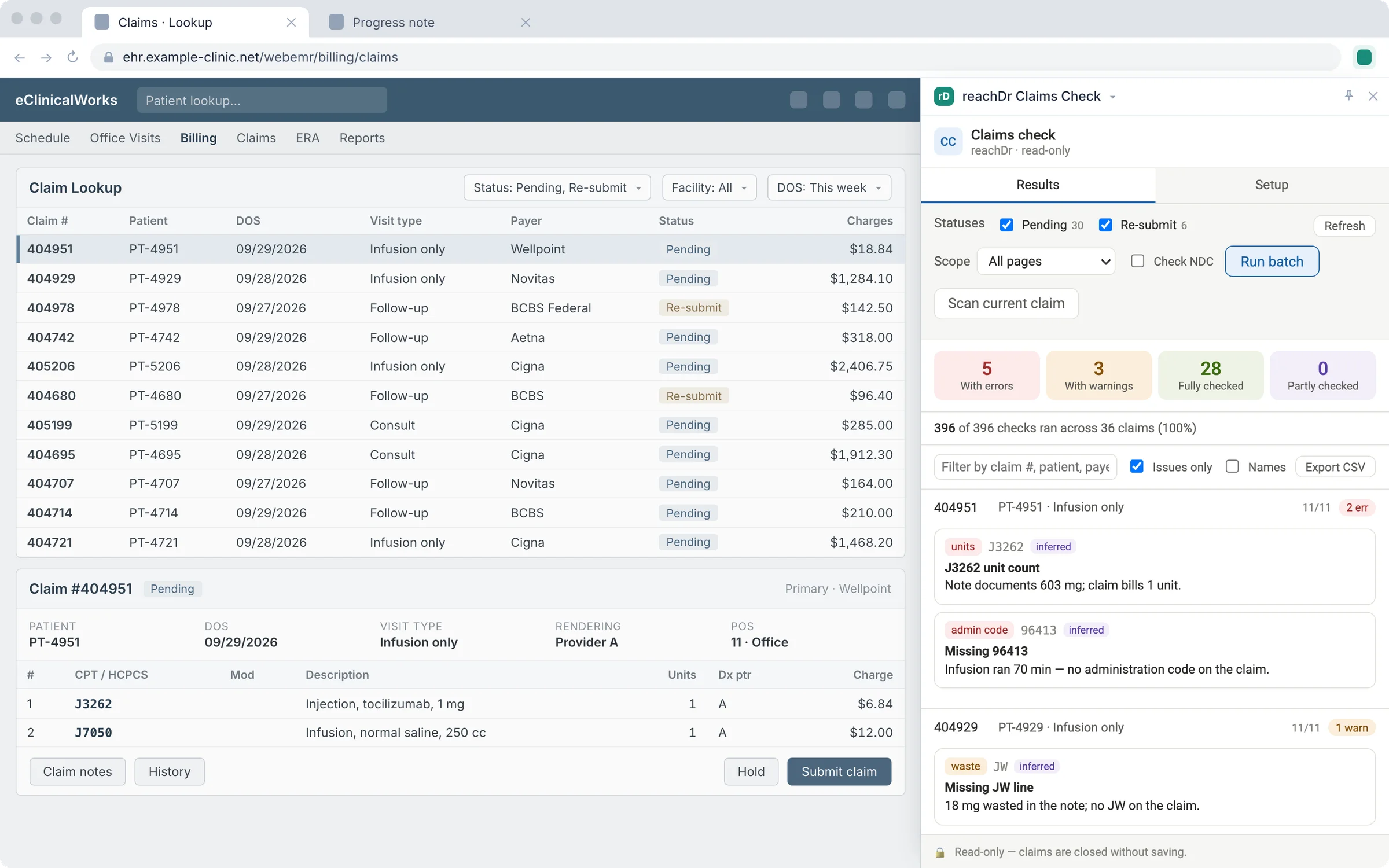Open claim History
This screenshot has height=868, width=1389.
click(x=169, y=771)
